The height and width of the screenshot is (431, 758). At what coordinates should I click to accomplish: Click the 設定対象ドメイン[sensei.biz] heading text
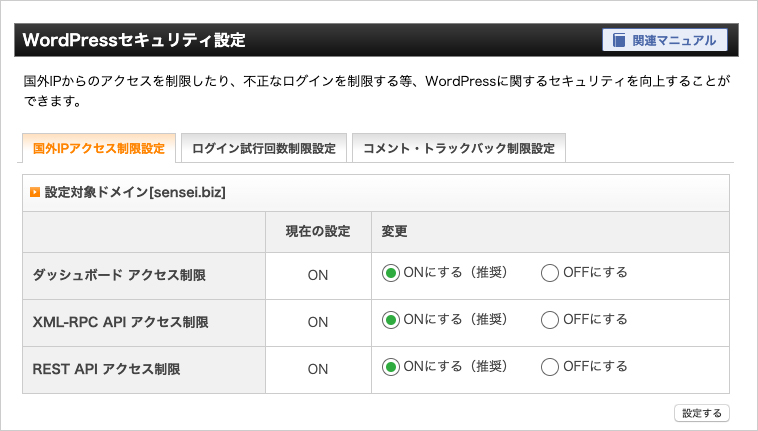135,192
